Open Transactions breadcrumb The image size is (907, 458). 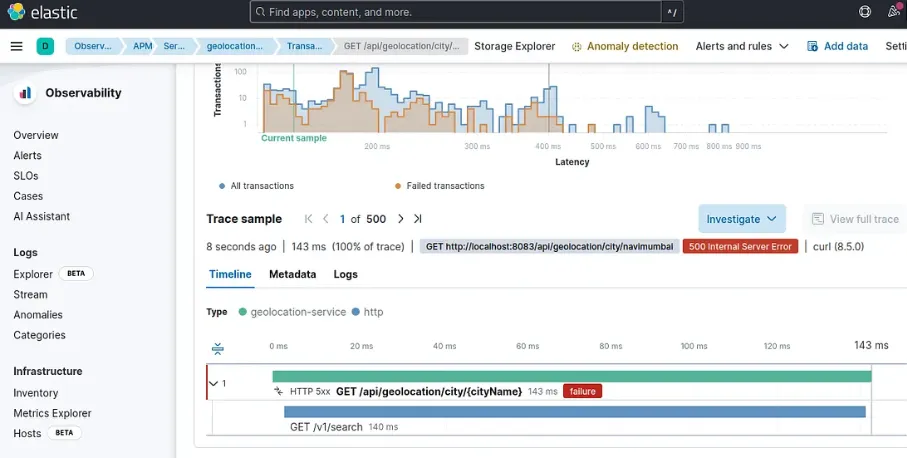(x=304, y=46)
